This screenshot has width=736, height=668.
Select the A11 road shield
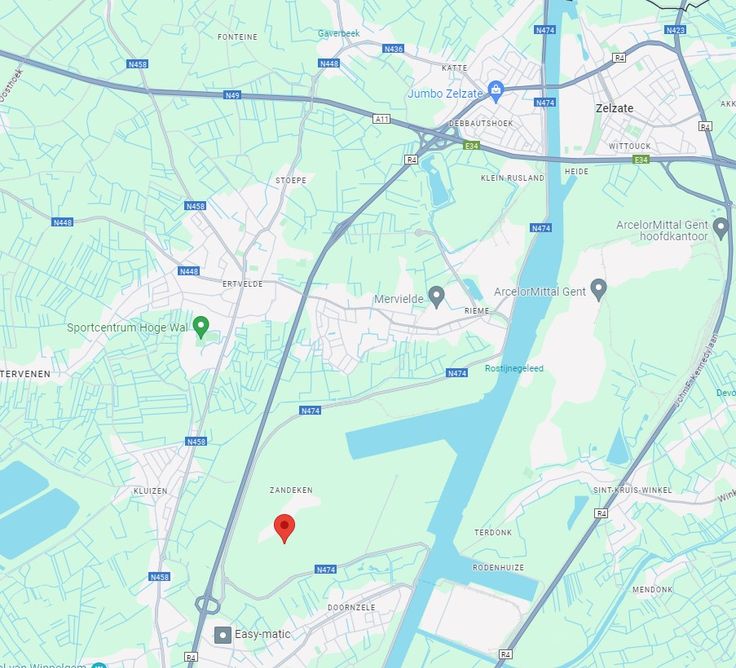point(382,119)
